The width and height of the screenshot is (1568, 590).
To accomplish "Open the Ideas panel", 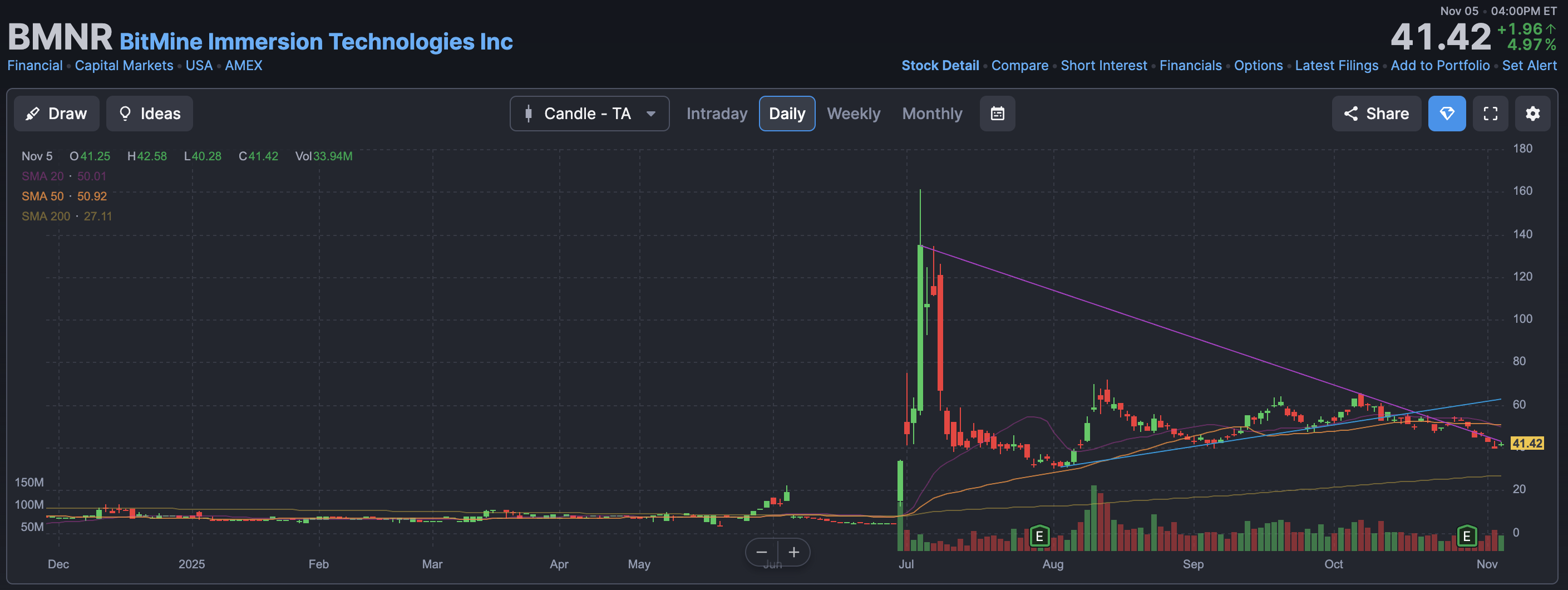I will coord(150,114).
